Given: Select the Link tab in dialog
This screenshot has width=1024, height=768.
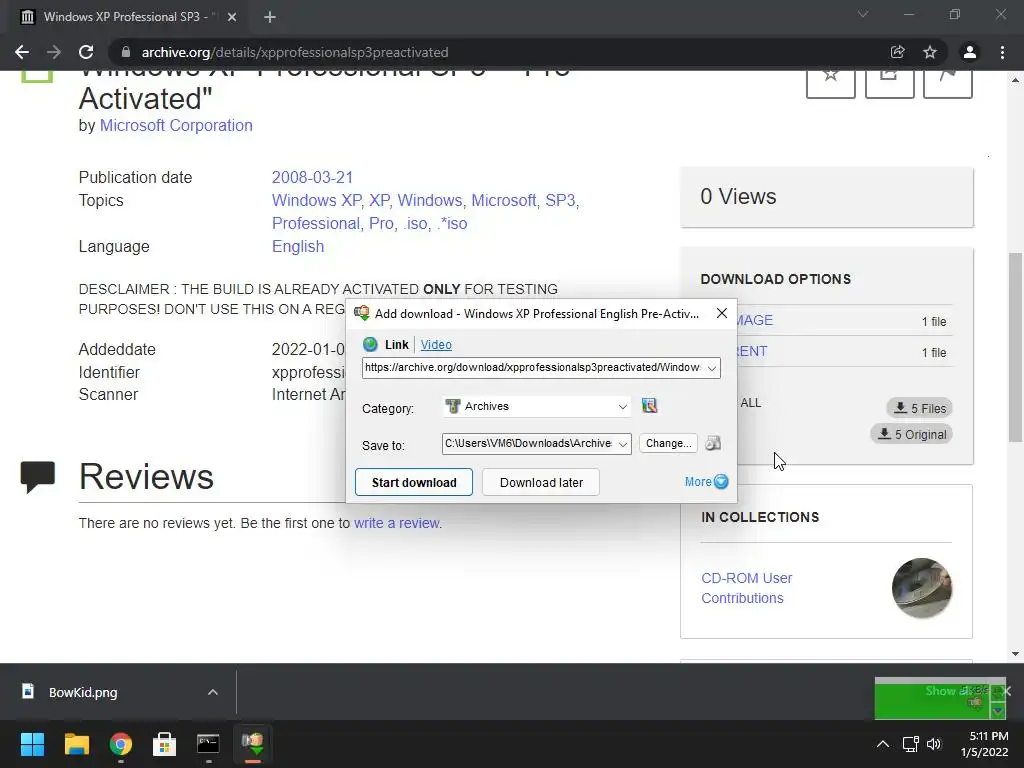Looking at the screenshot, I should [396, 344].
